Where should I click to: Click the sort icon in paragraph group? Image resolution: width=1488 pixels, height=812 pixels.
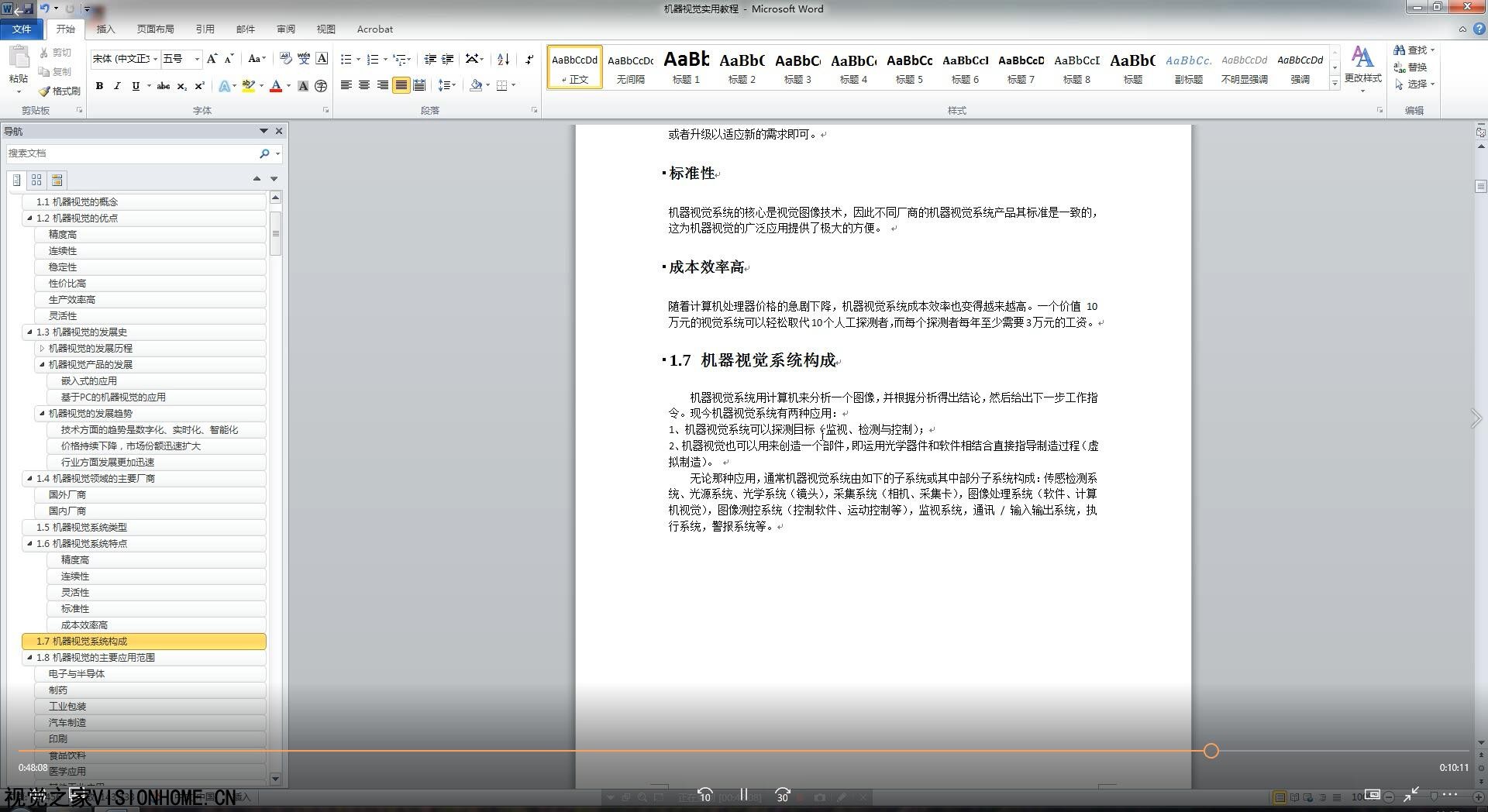click(x=503, y=59)
